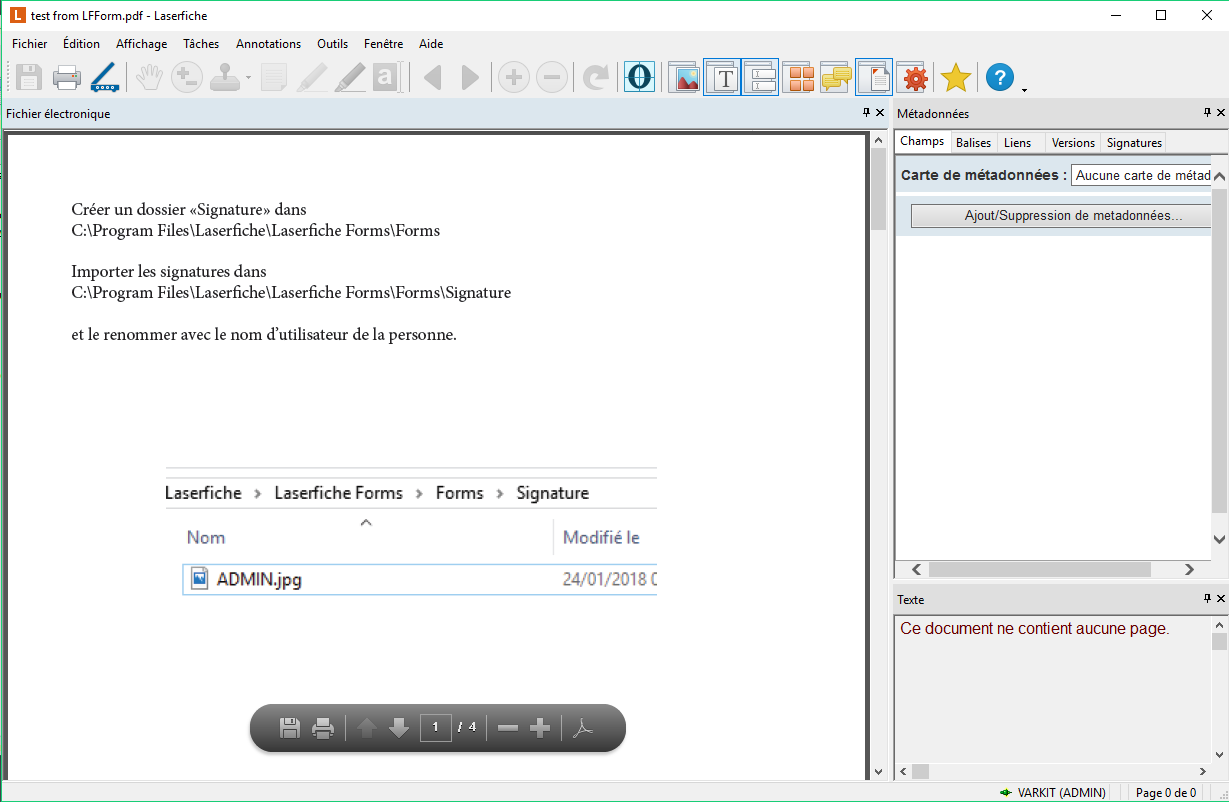The height and width of the screenshot is (802, 1229).
Task: Click the Print icon in the main toolbar
Action: 67,77
